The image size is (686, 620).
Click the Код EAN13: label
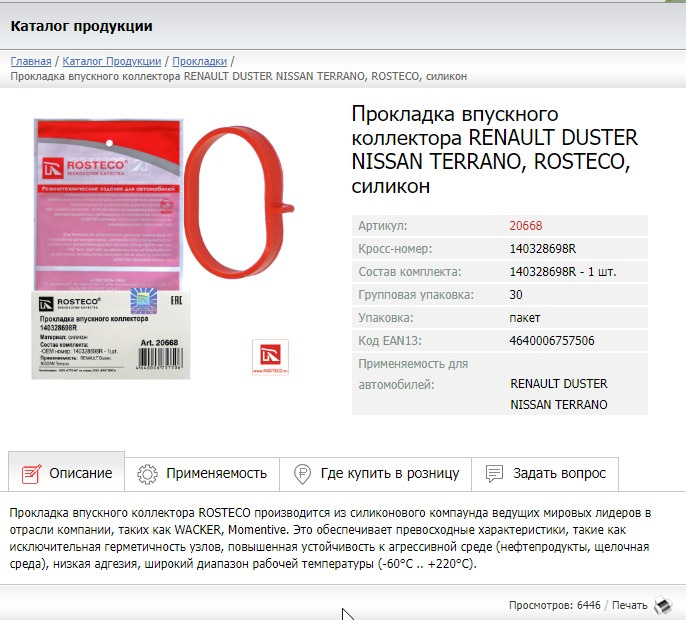390,341
